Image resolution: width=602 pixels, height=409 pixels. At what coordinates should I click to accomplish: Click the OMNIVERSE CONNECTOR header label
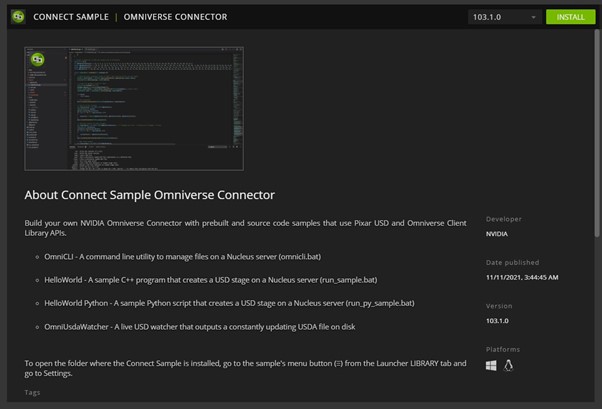pyautogui.click(x=175, y=17)
